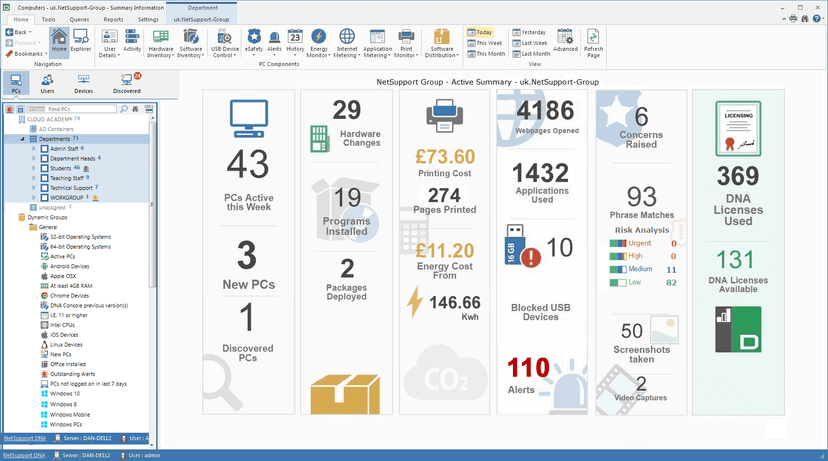Open the Alerts component in ribbon
Viewport: 828px width, 461px height.
point(275,43)
